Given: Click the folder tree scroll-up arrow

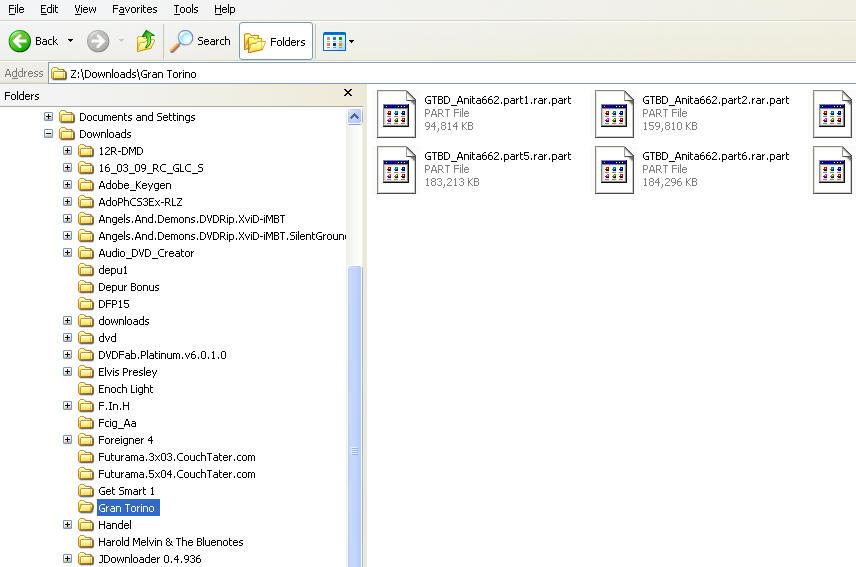Looking at the screenshot, I should 354,117.
